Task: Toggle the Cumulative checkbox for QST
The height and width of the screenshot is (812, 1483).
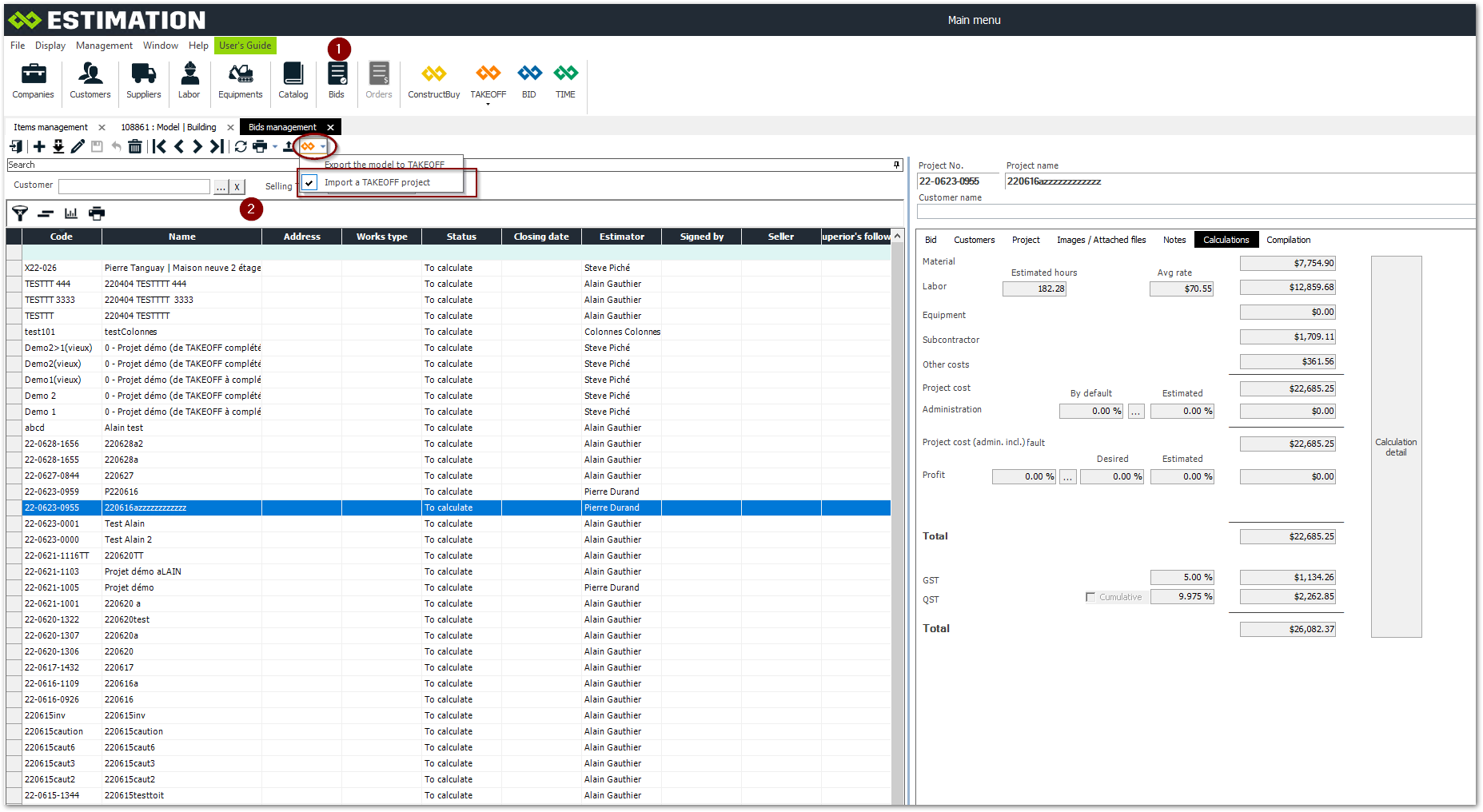Action: [x=1090, y=597]
